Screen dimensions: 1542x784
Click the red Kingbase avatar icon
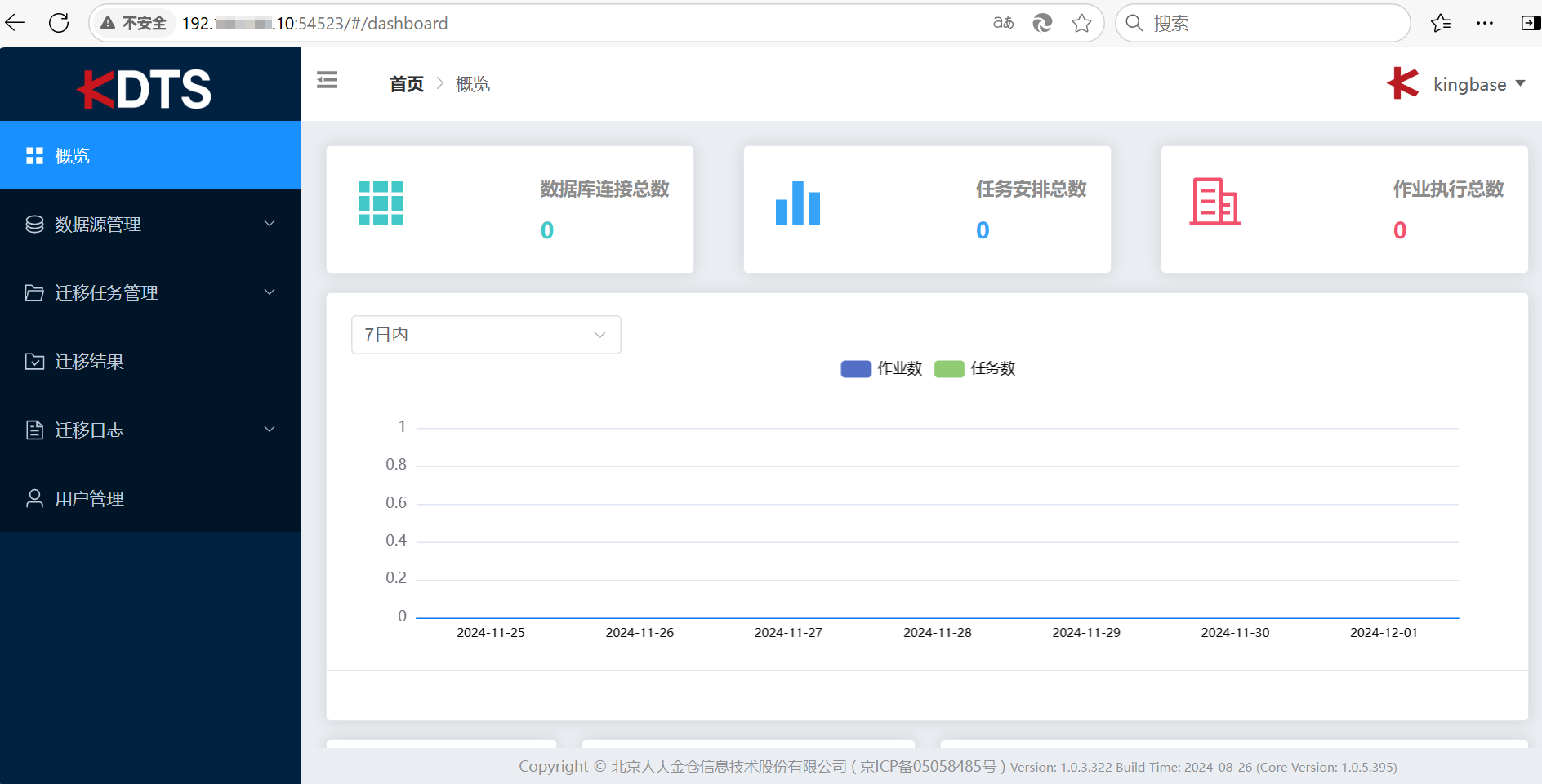[x=1403, y=83]
